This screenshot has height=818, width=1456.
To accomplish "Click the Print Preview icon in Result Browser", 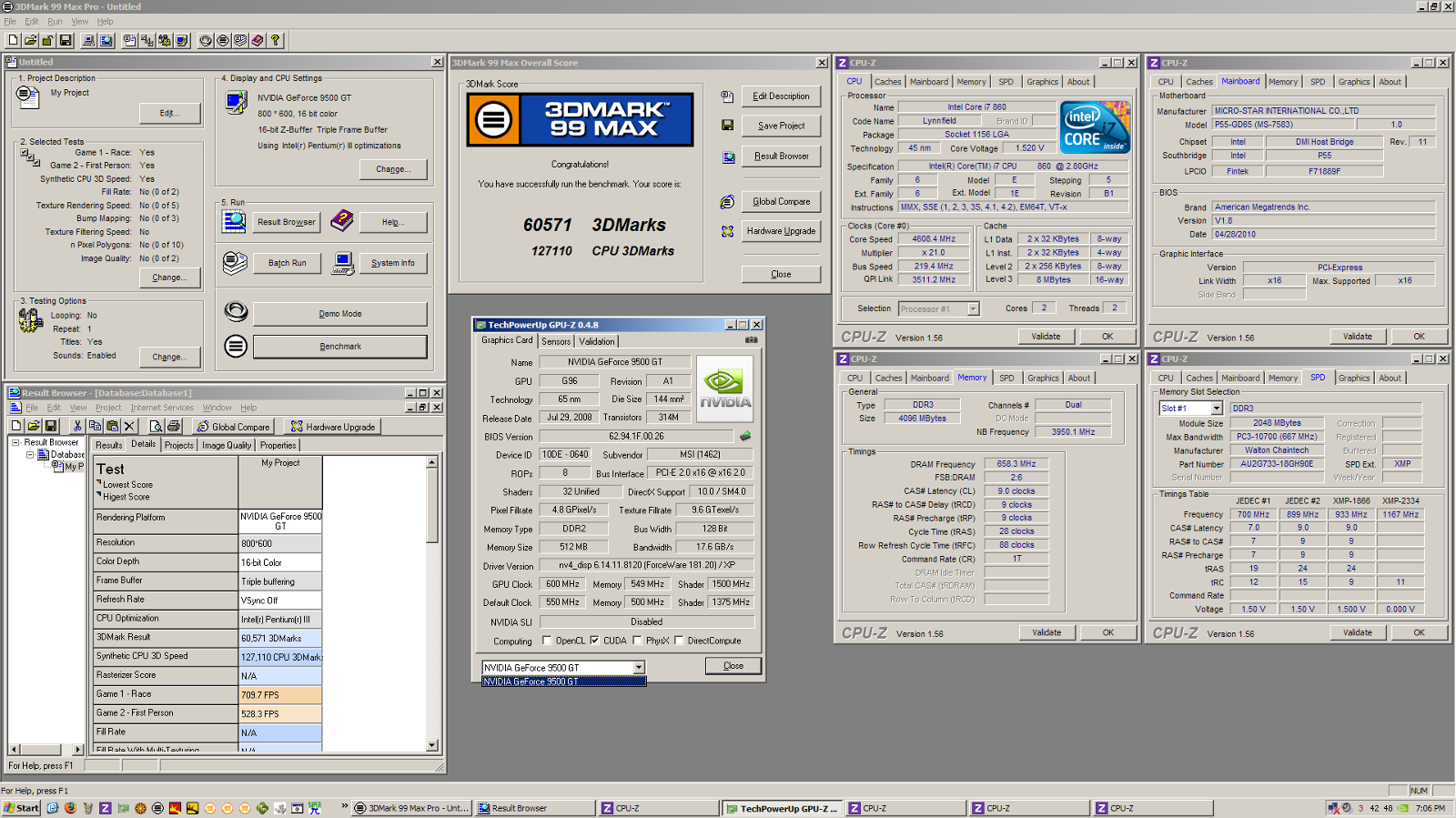I will (156, 426).
